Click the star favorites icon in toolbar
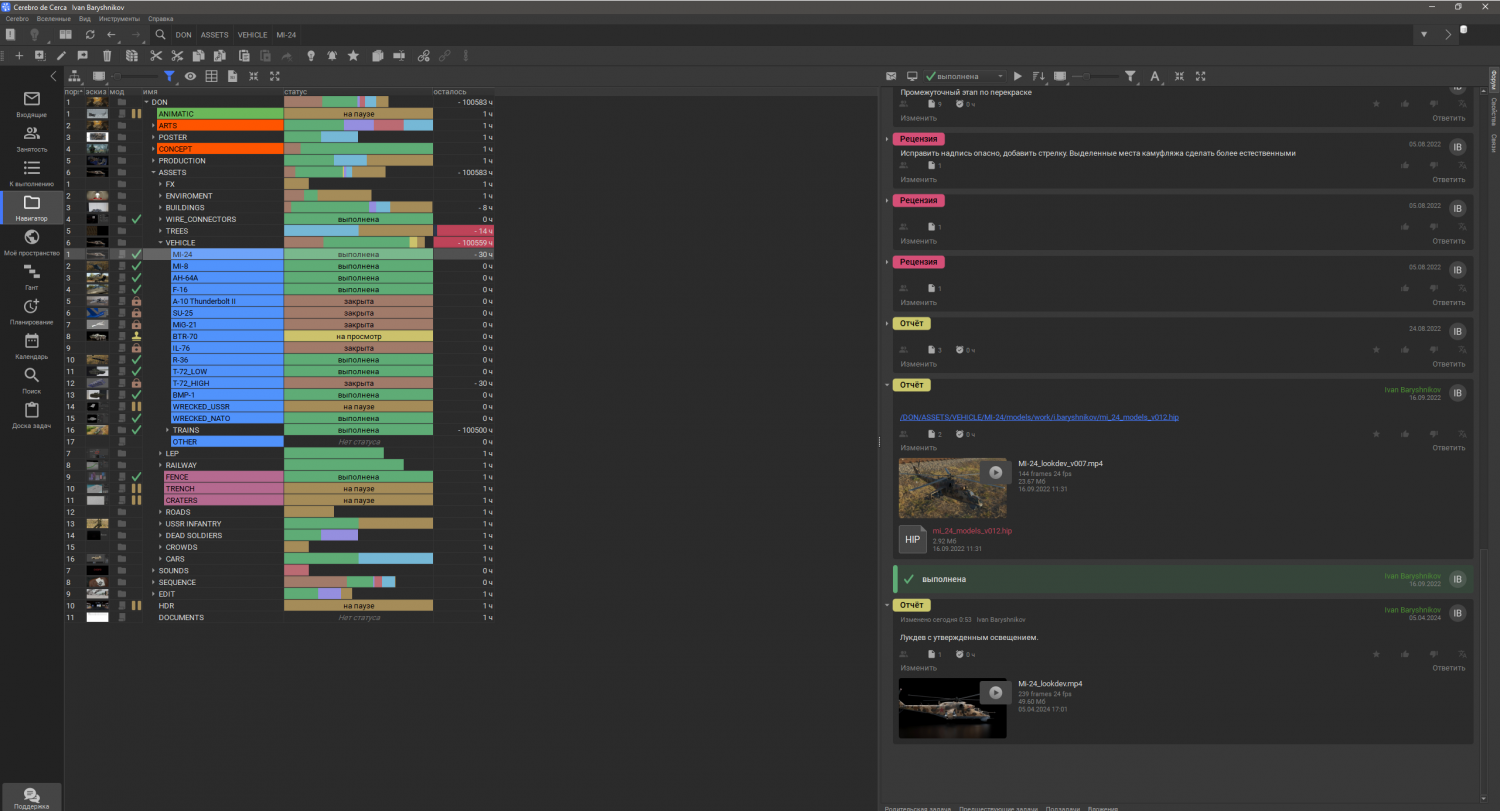The height and width of the screenshot is (811, 1500). 353,56
